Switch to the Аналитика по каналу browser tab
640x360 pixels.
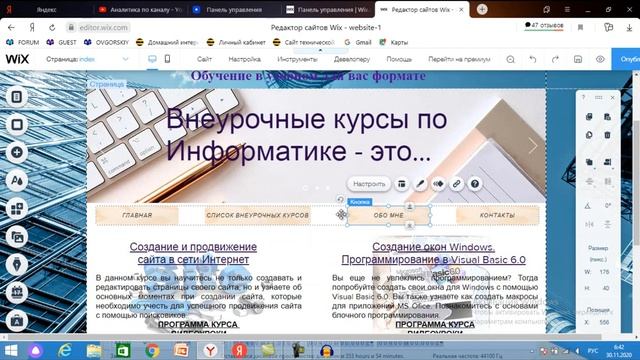click(140, 9)
